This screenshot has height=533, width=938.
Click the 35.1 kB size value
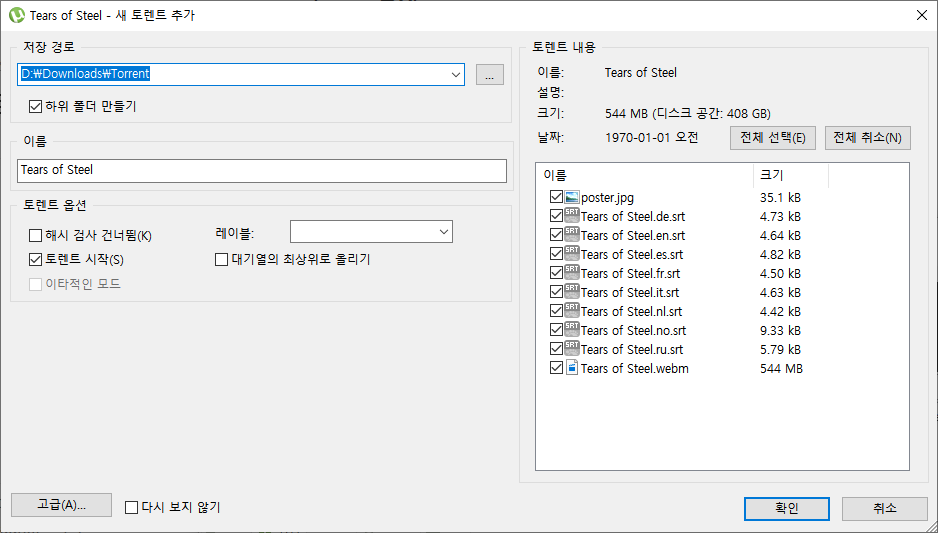click(780, 197)
